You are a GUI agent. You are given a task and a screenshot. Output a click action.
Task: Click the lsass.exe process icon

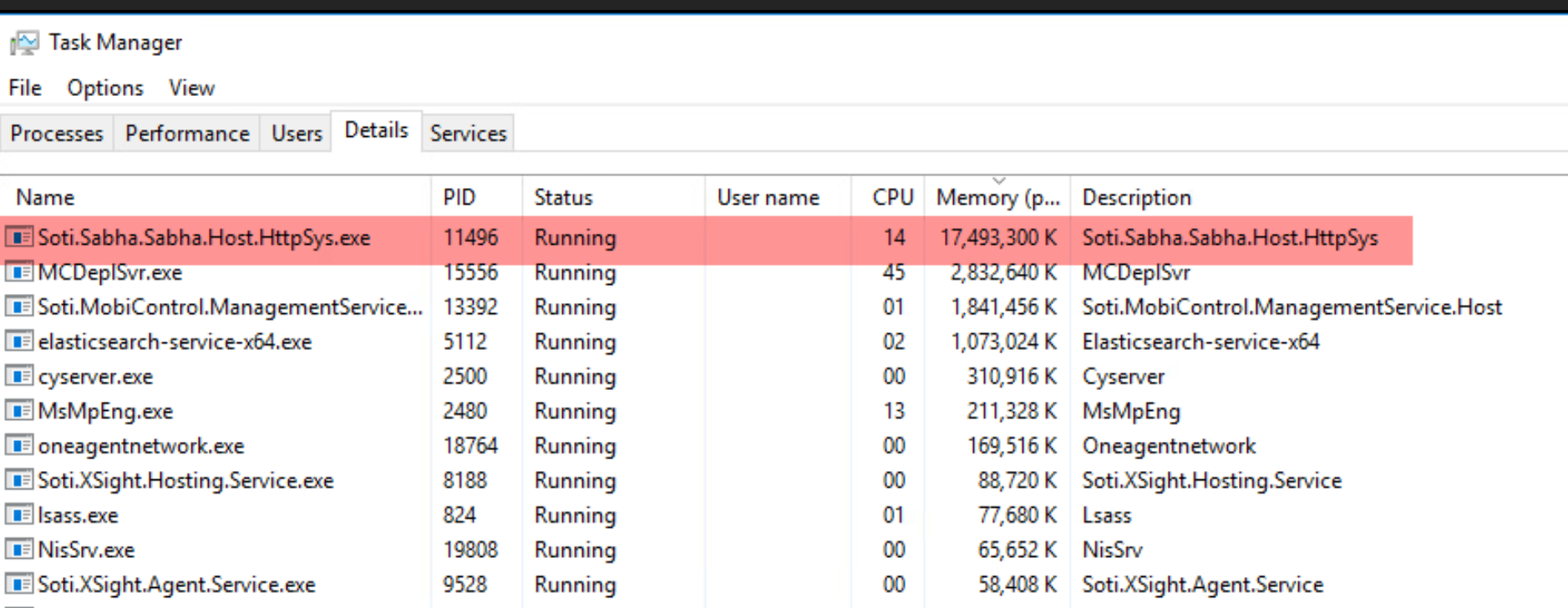(x=19, y=515)
